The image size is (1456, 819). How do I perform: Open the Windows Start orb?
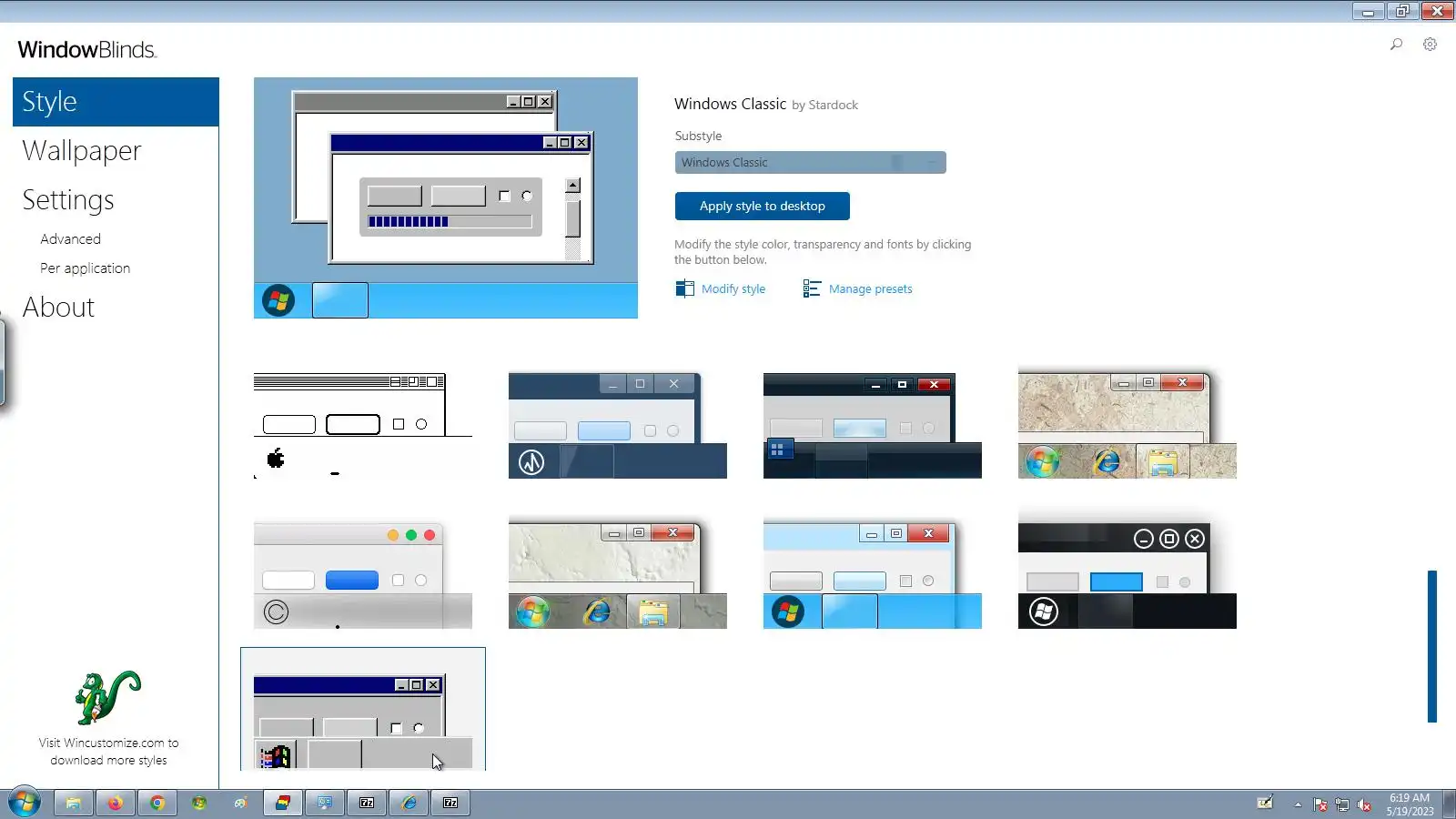25,803
